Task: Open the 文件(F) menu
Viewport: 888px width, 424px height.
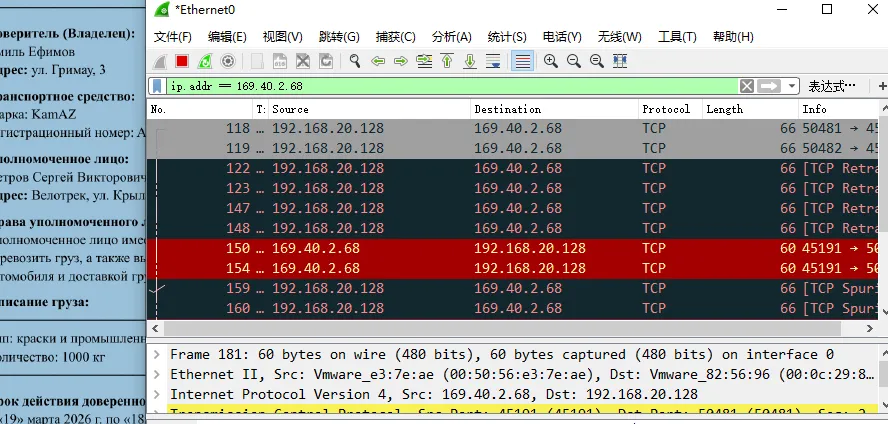Action: pyautogui.click(x=173, y=37)
